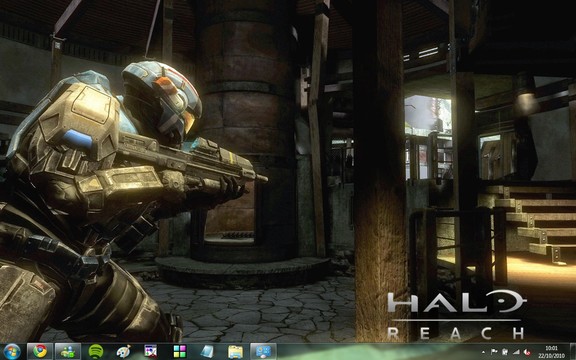Screen dimensions: 576x360
Task: Open the Notepad taskbar icon
Action: 207,352
